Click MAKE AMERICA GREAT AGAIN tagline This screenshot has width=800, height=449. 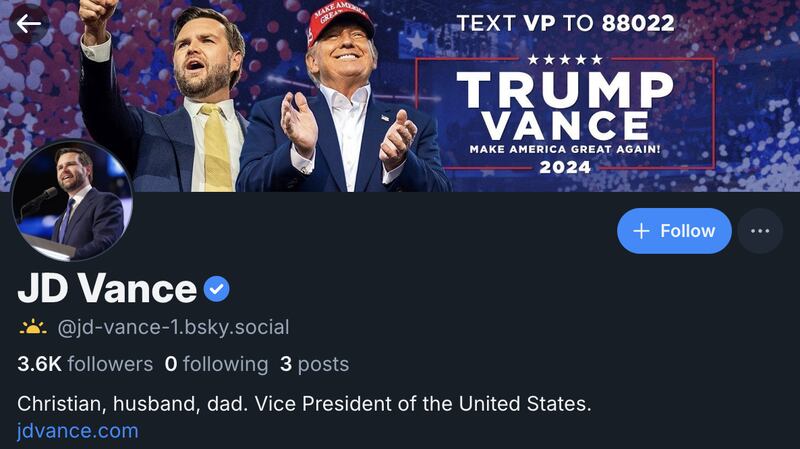pyautogui.click(x=565, y=150)
